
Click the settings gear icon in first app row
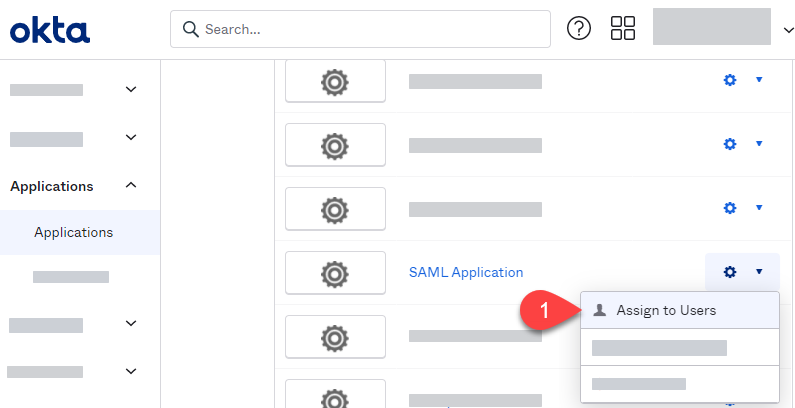(730, 80)
